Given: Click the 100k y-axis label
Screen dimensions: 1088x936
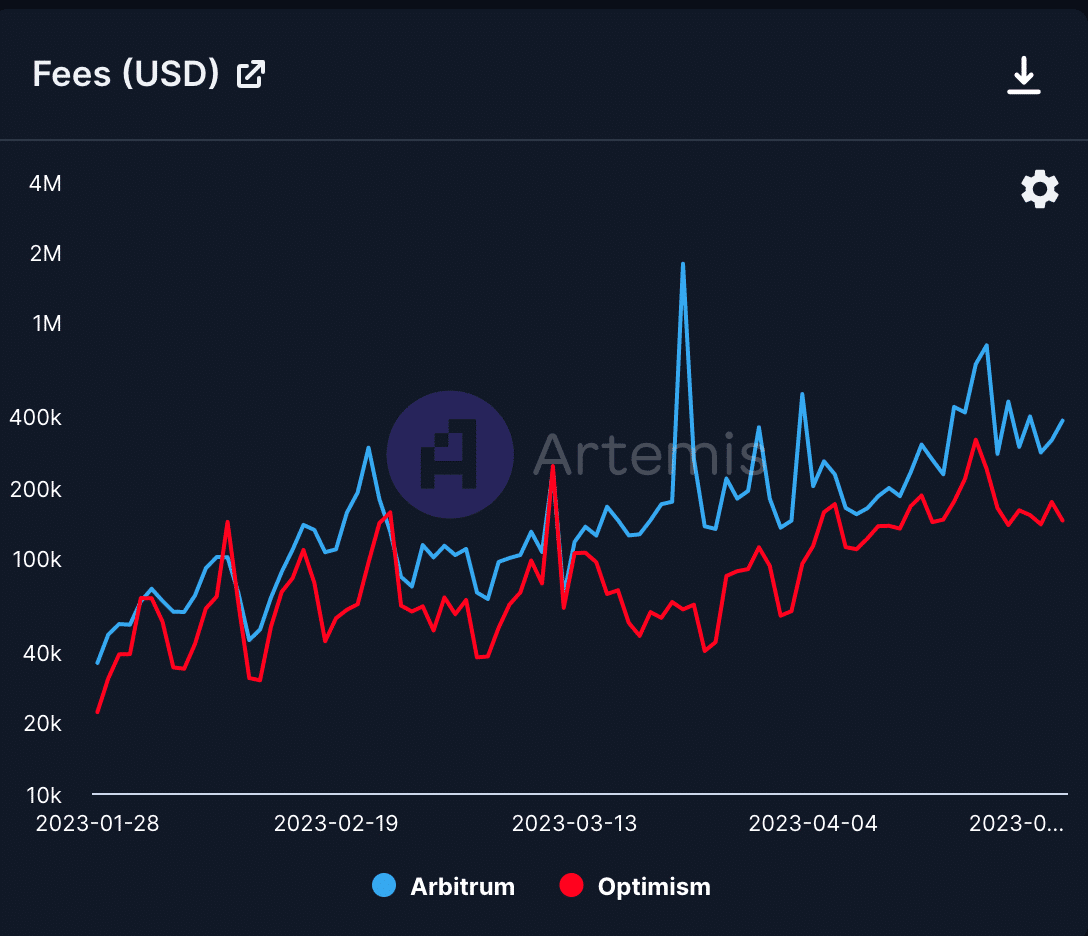Looking at the screenshot, I should 37,559.
